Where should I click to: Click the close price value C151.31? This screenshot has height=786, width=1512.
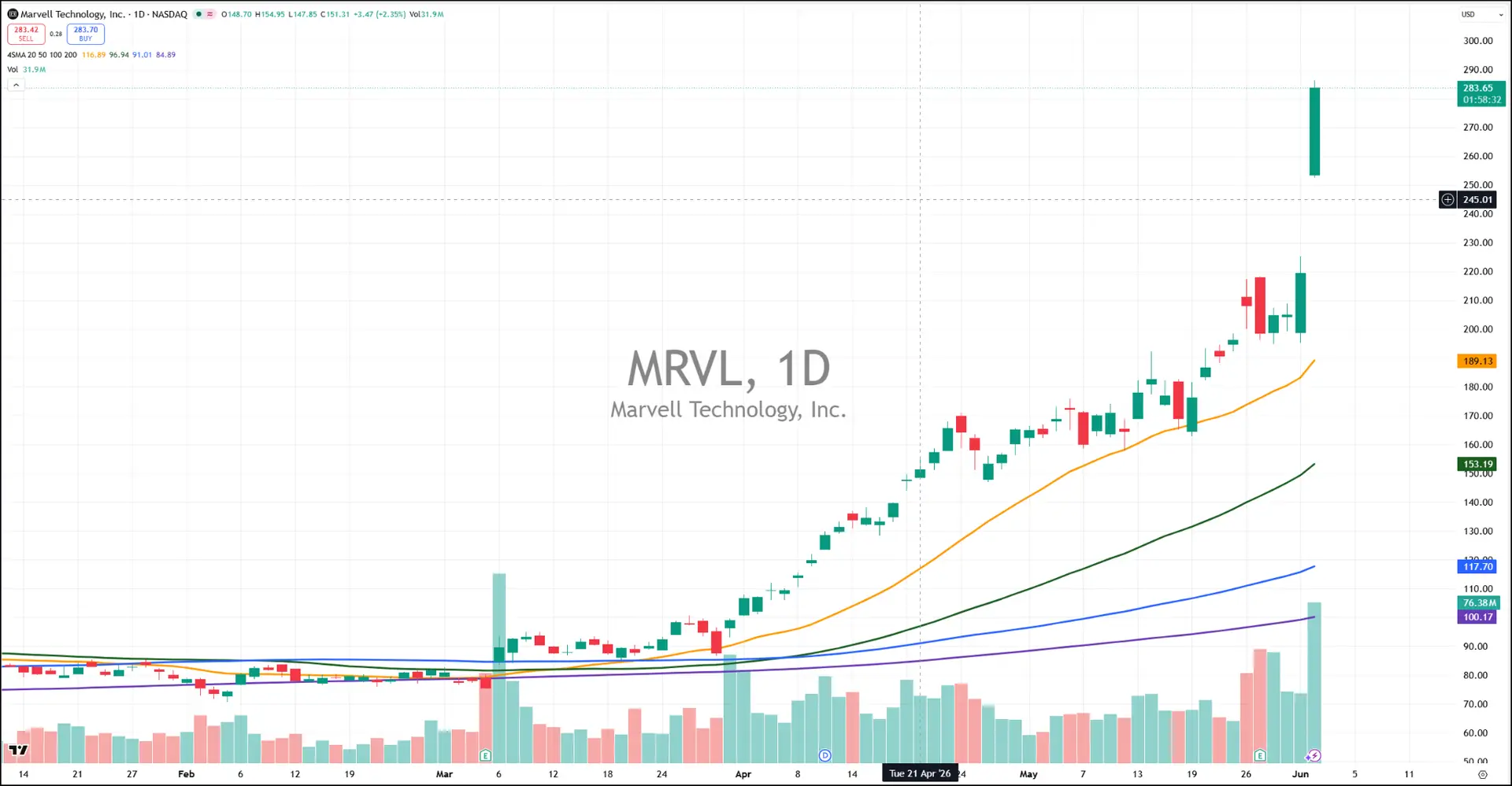(x=335, y=14)
